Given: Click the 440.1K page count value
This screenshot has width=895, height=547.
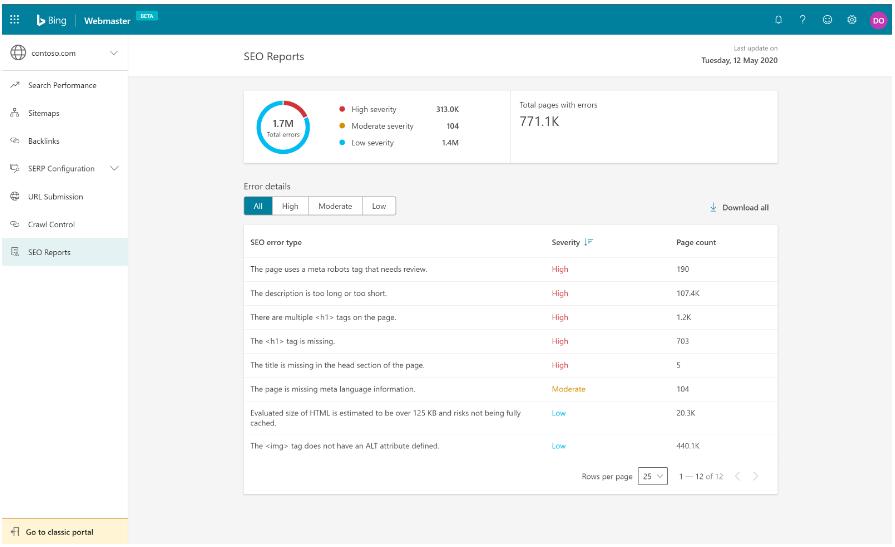Looking at the screenshot, I should click(688, 445).
